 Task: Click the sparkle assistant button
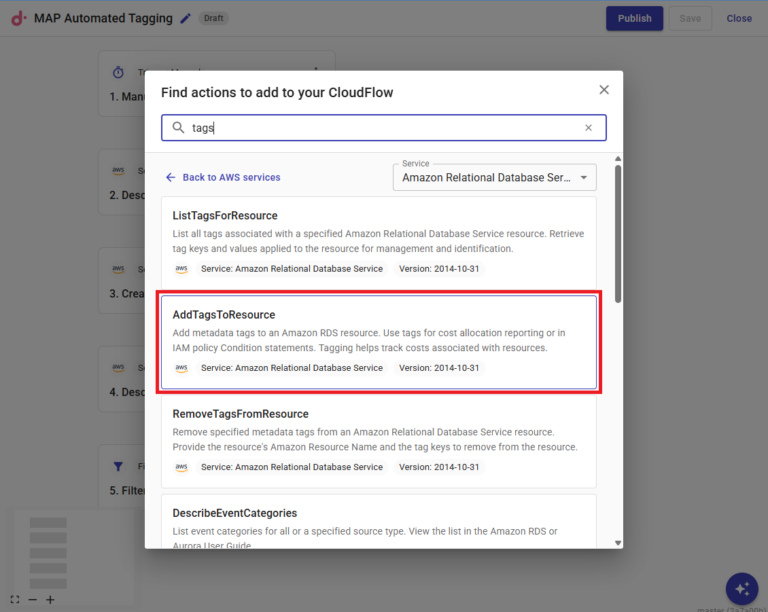point(741,588)
